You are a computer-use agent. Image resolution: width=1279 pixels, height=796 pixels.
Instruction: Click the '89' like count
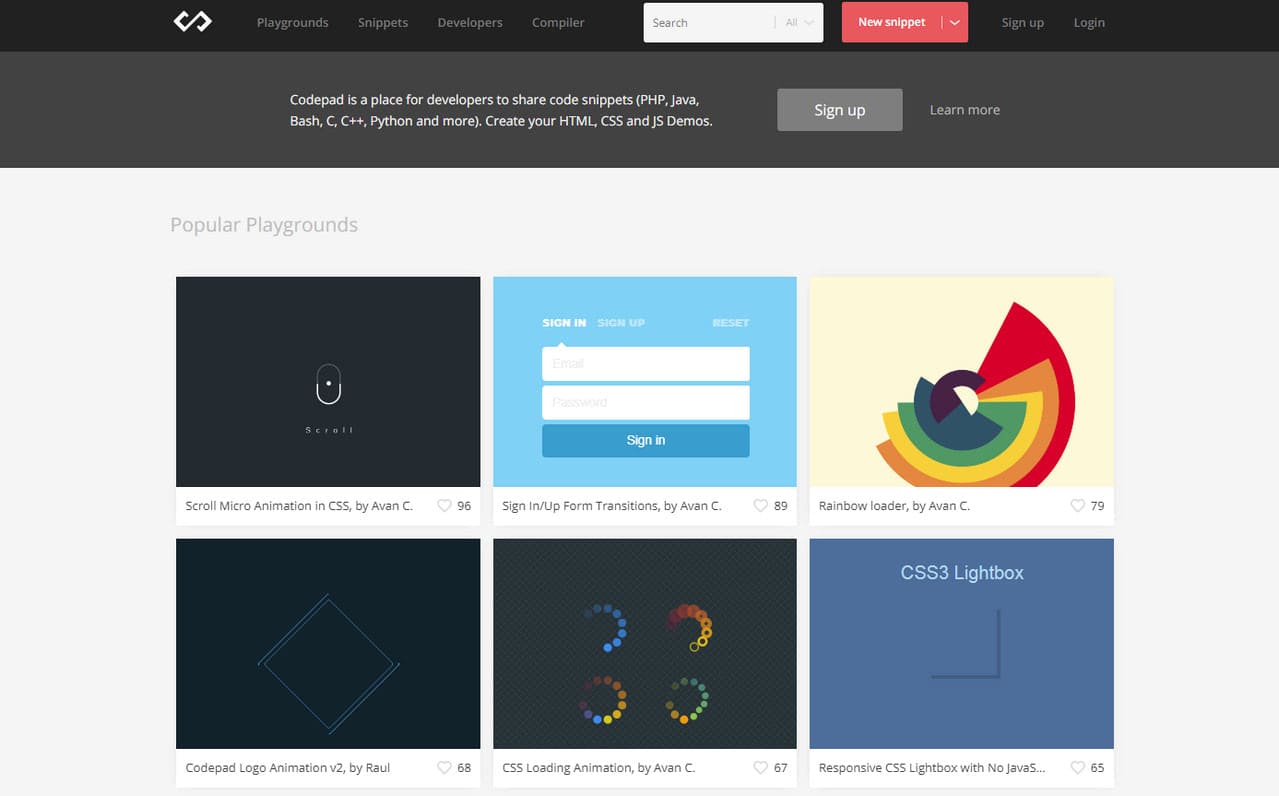click(781, 506)
